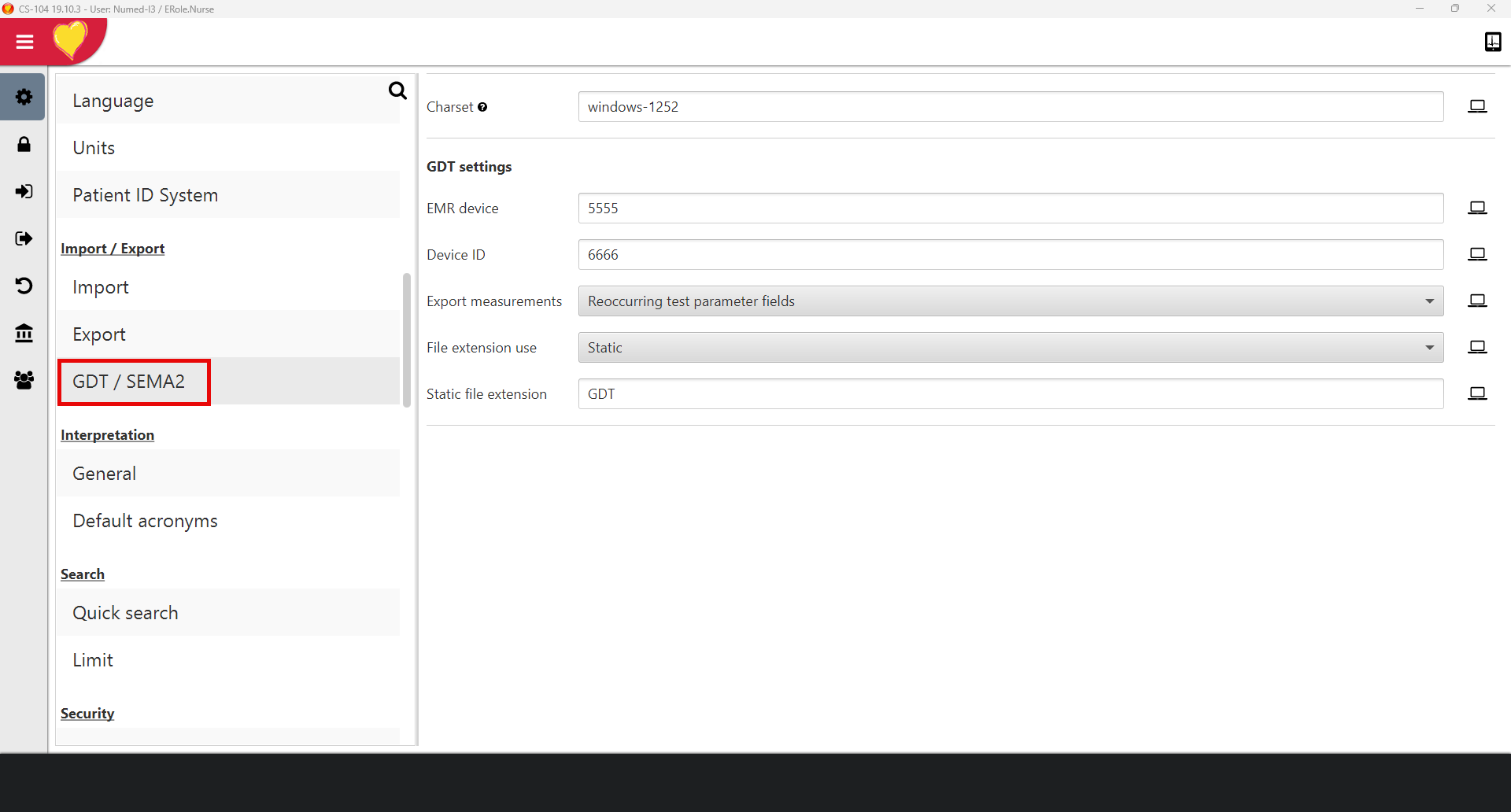This screenshot has height=812, width=1511.
Task: Click the Charset help question mark
Action: pyautogui.click(x=482, y=107)
